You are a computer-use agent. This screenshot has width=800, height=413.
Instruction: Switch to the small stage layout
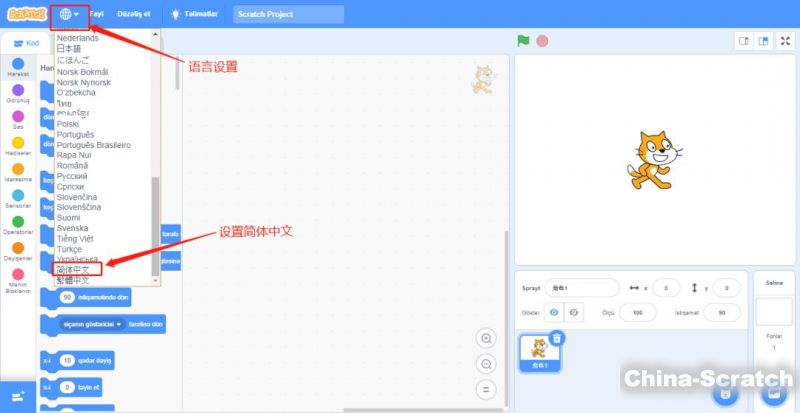(x=743, y=41)
